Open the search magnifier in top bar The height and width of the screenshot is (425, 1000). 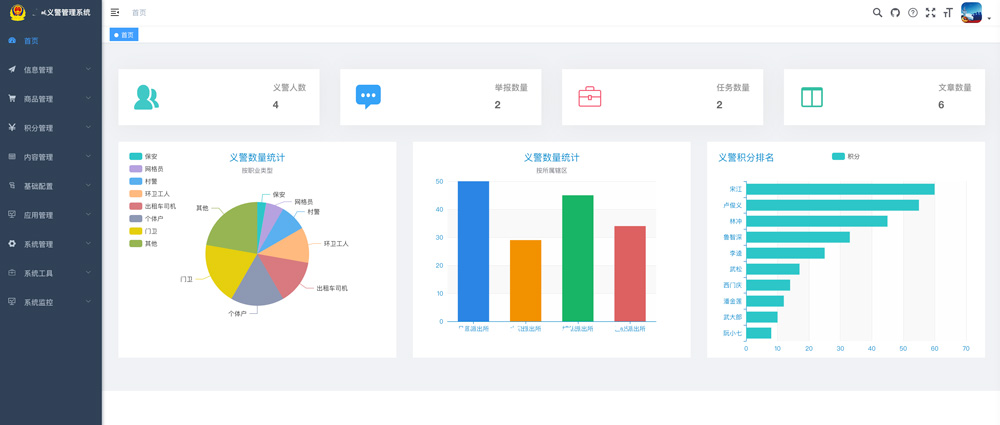tap(877, 13)
